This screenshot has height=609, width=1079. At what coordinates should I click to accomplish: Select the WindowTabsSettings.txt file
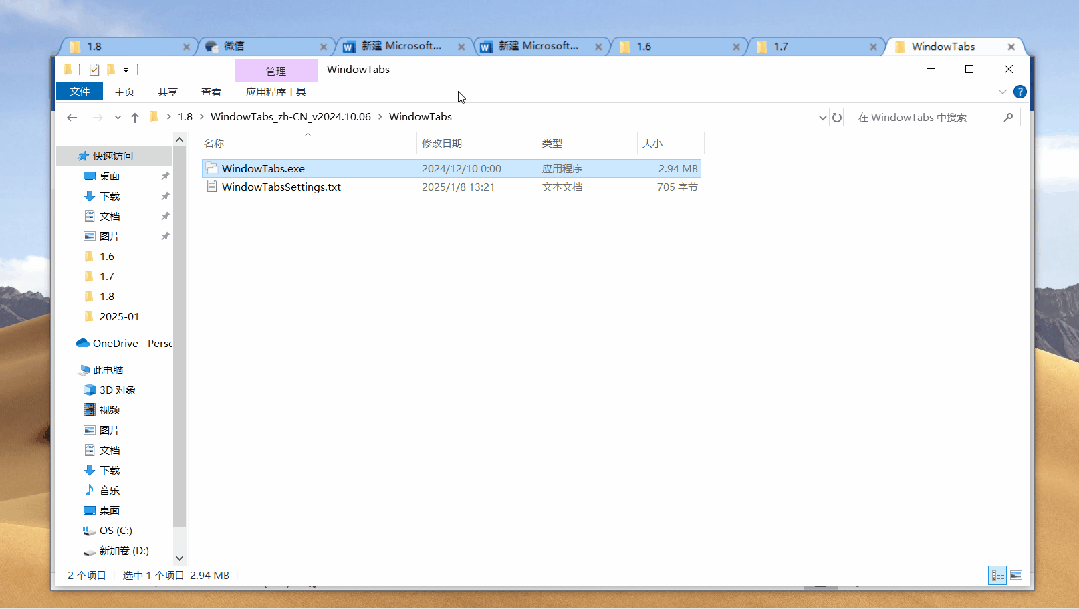point(451,187)
